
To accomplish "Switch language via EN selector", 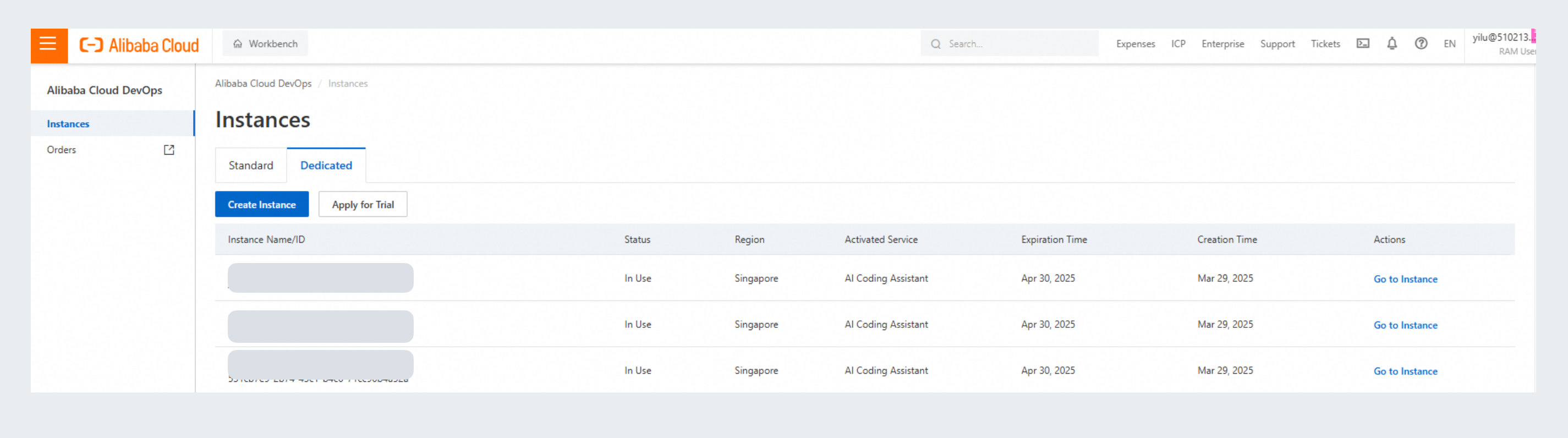I will [1449, 44].
